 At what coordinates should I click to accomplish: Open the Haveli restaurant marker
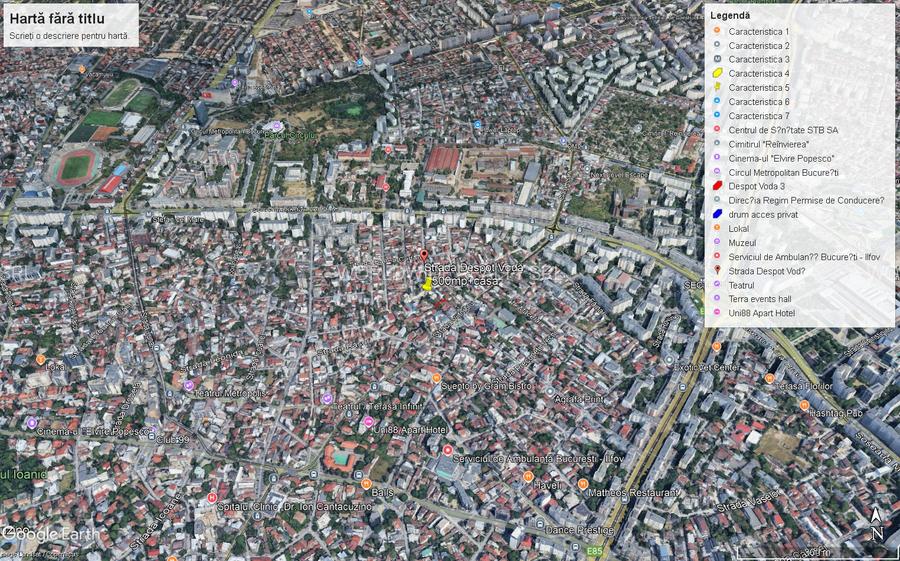528,477
